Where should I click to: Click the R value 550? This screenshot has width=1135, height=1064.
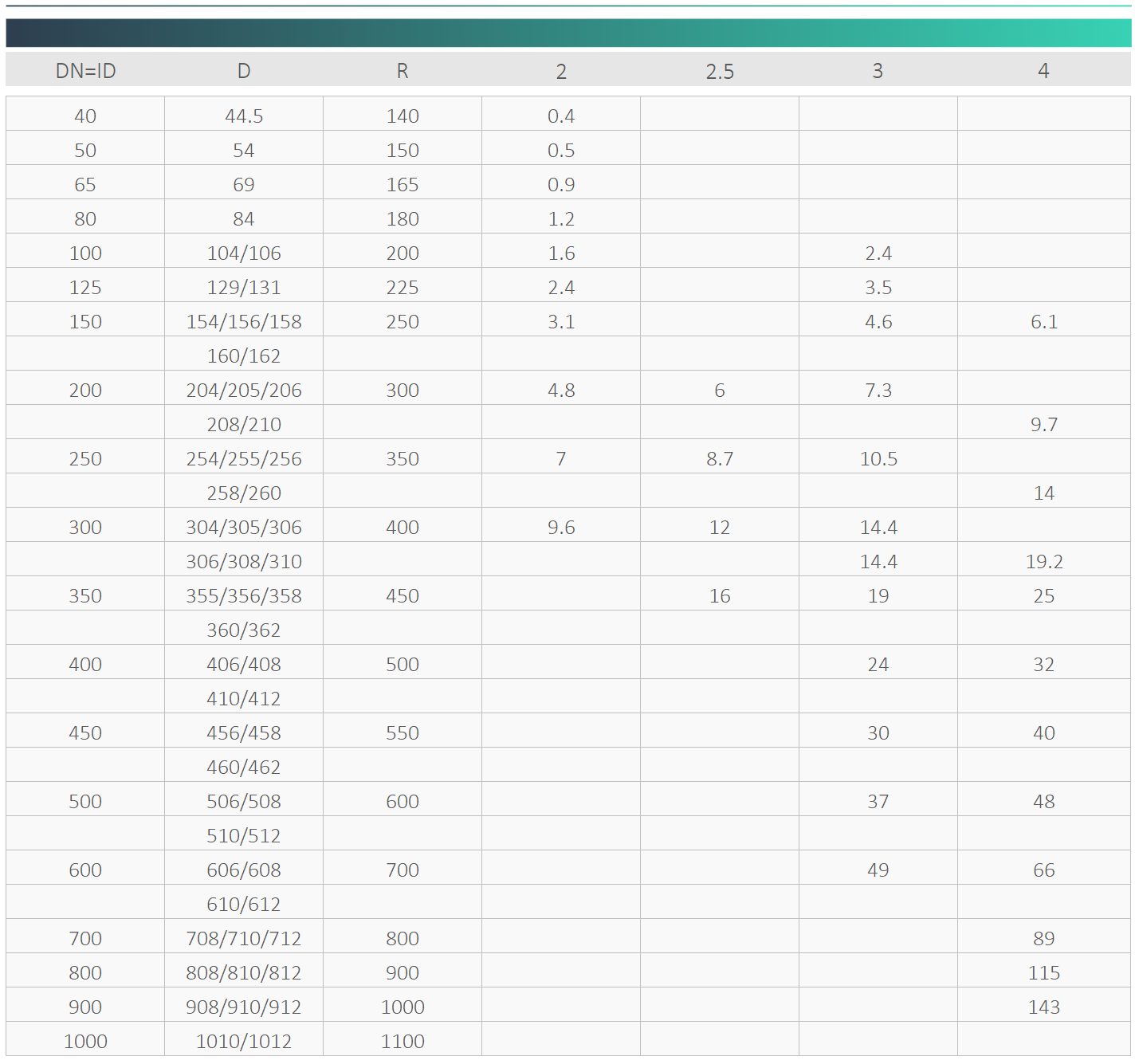[403, 733]
